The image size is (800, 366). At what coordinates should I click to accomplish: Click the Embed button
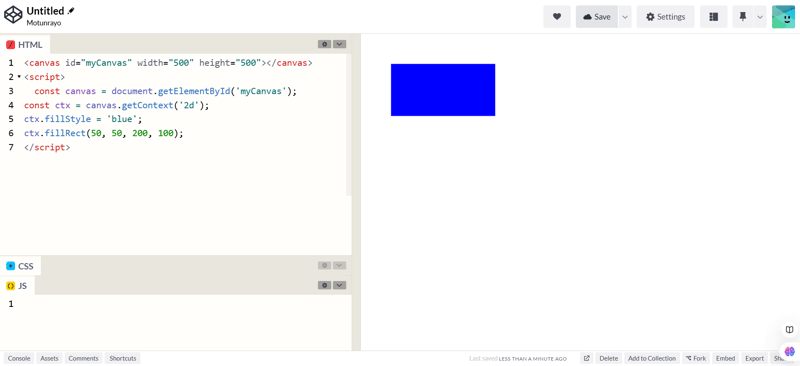(x=725, y=358)
